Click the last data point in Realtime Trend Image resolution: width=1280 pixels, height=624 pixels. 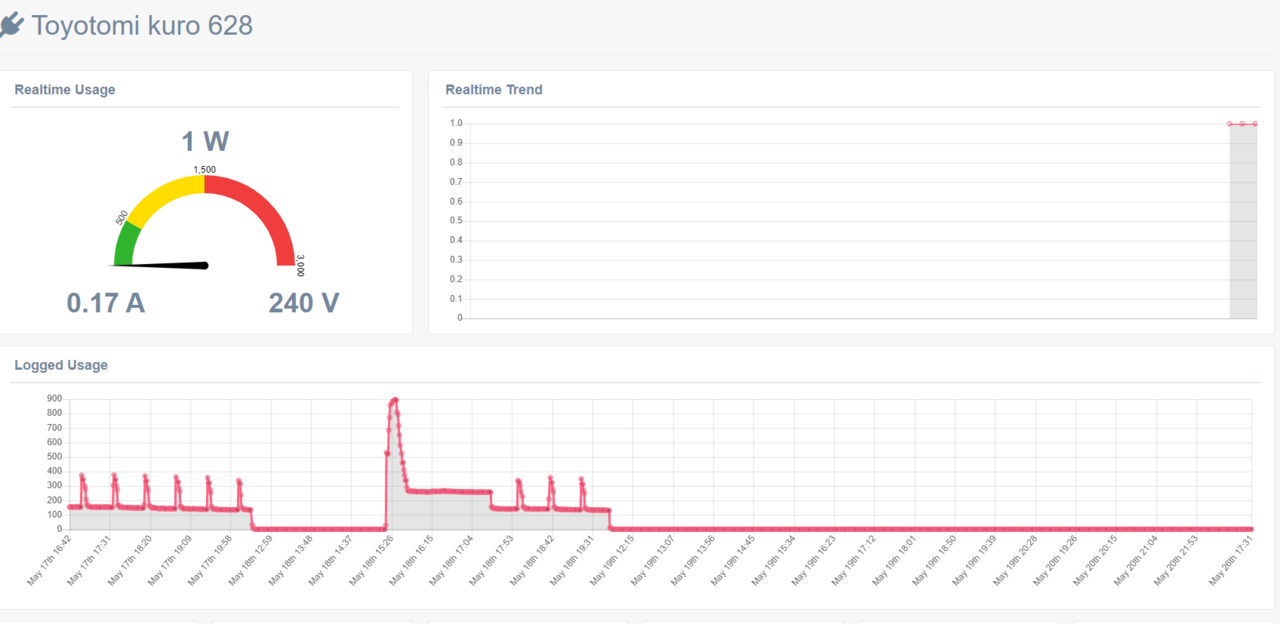[1254, 124]
